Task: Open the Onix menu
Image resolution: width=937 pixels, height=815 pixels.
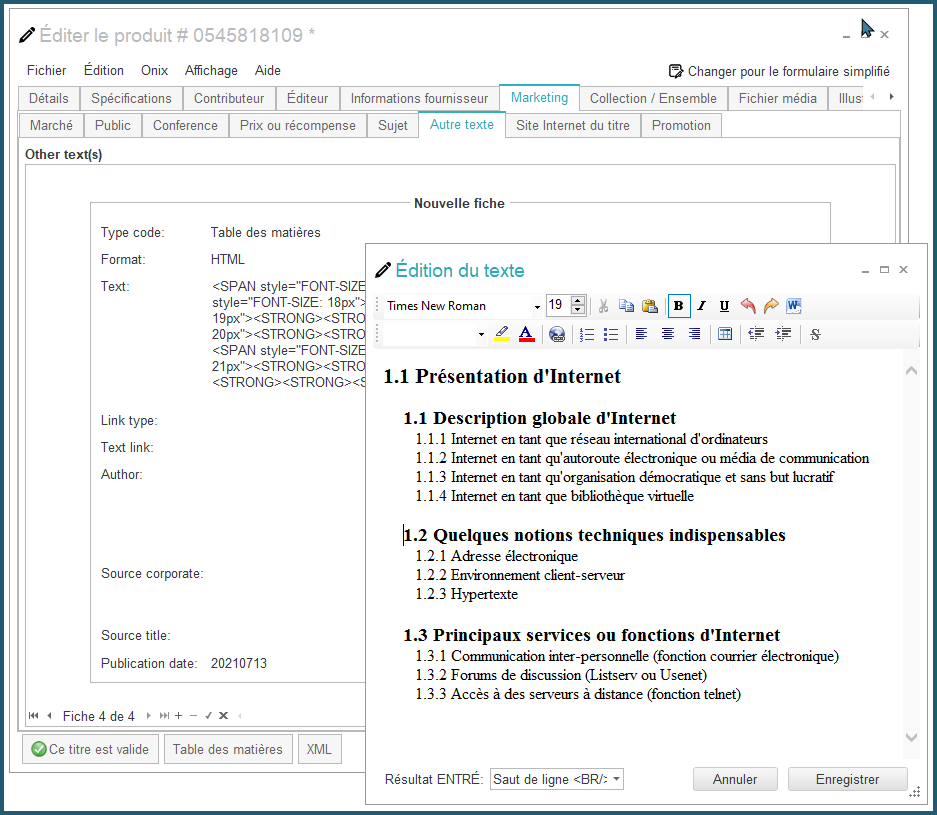Action: pos(154,71)
